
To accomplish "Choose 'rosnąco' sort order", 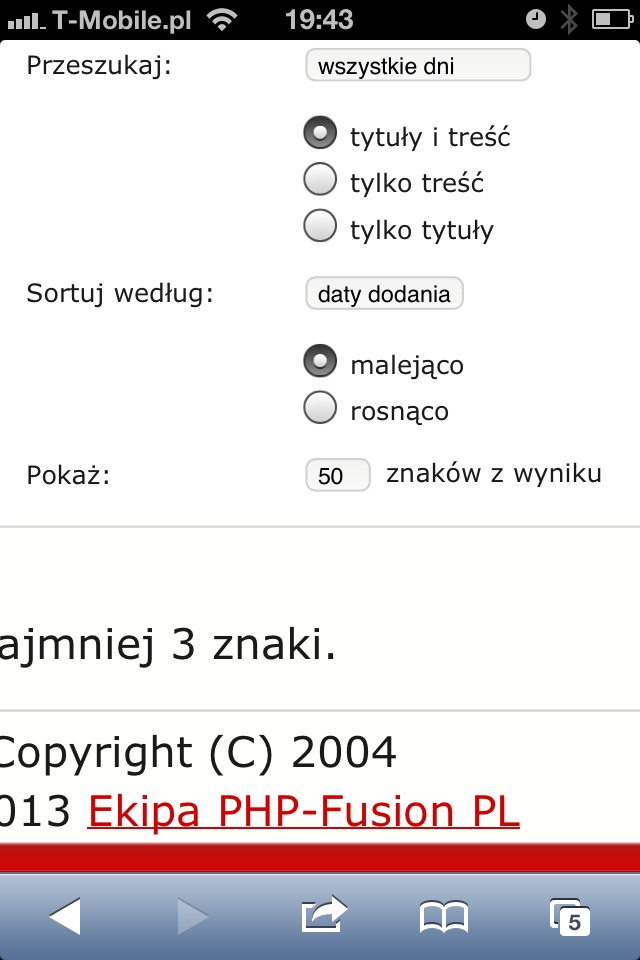I will pos(320,407).
